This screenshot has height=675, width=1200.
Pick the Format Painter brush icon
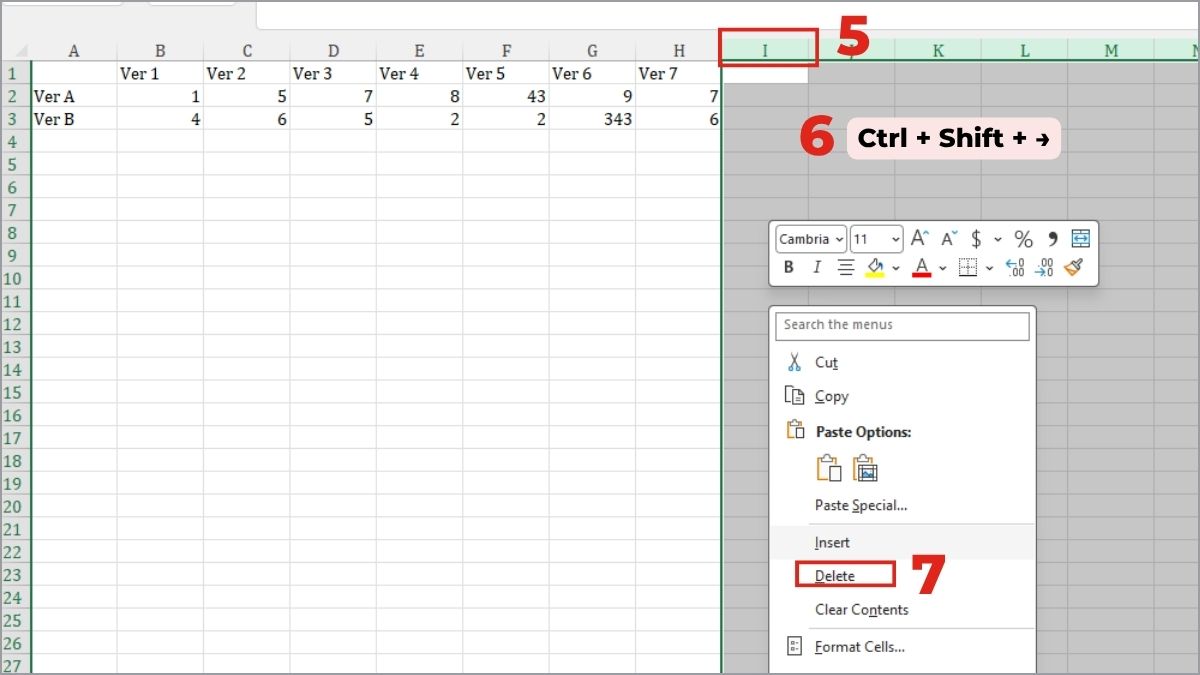pos(1073,268)
